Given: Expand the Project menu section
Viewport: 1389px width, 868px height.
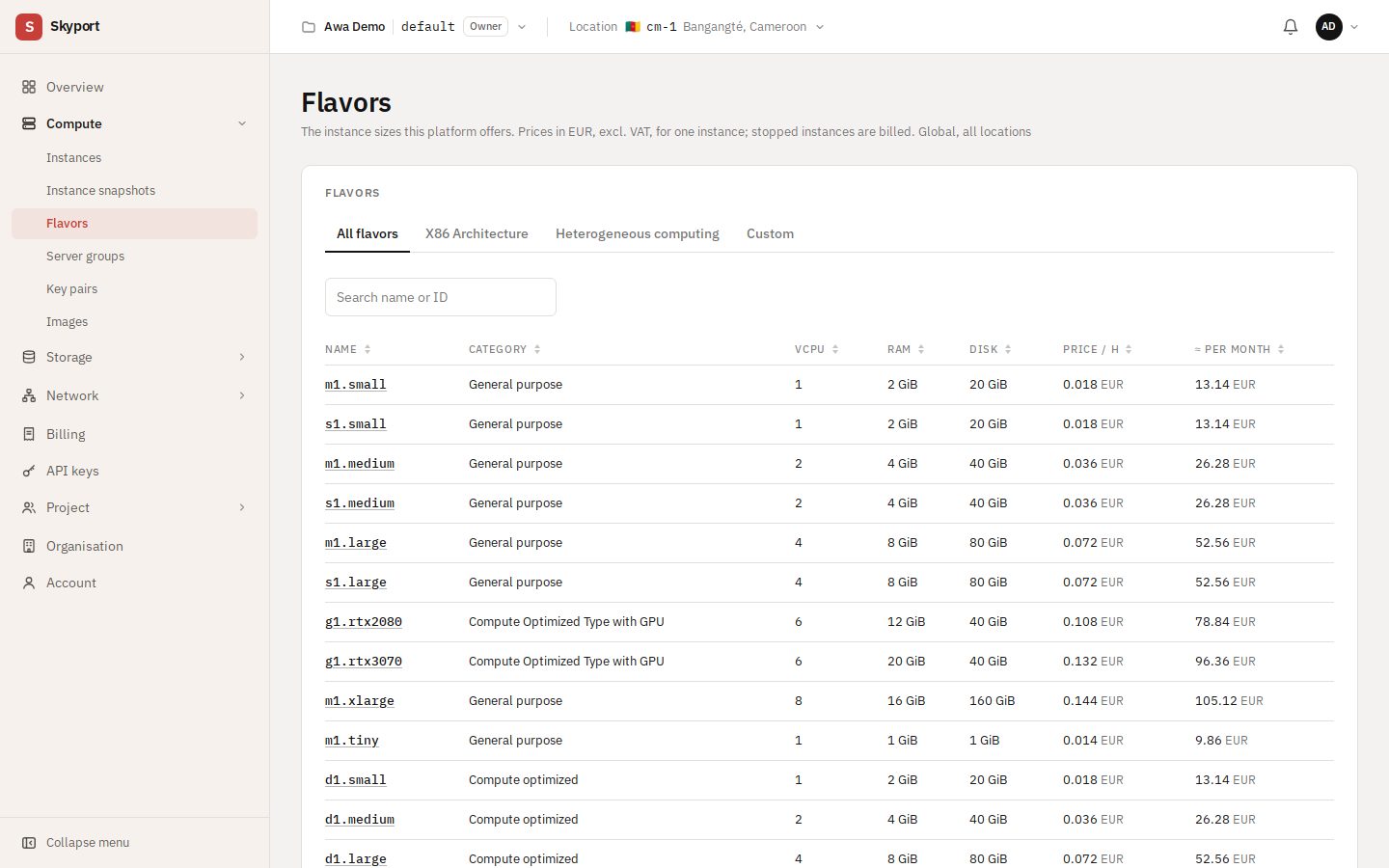Looking at the screenshot, I should [242, 507].
